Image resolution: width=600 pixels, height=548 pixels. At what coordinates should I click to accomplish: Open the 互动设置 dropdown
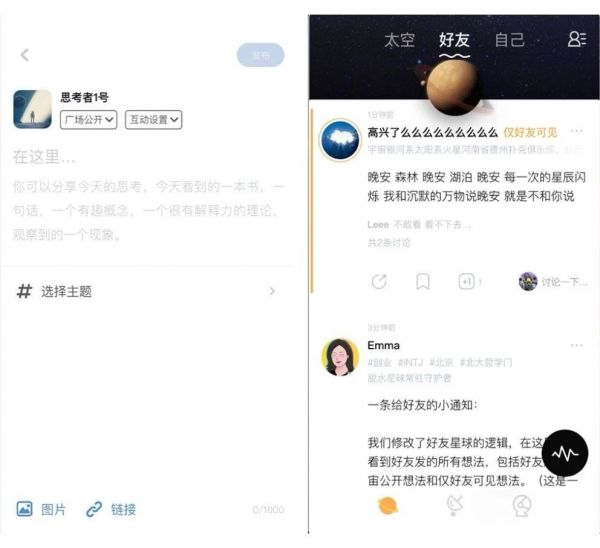(153, 120)
